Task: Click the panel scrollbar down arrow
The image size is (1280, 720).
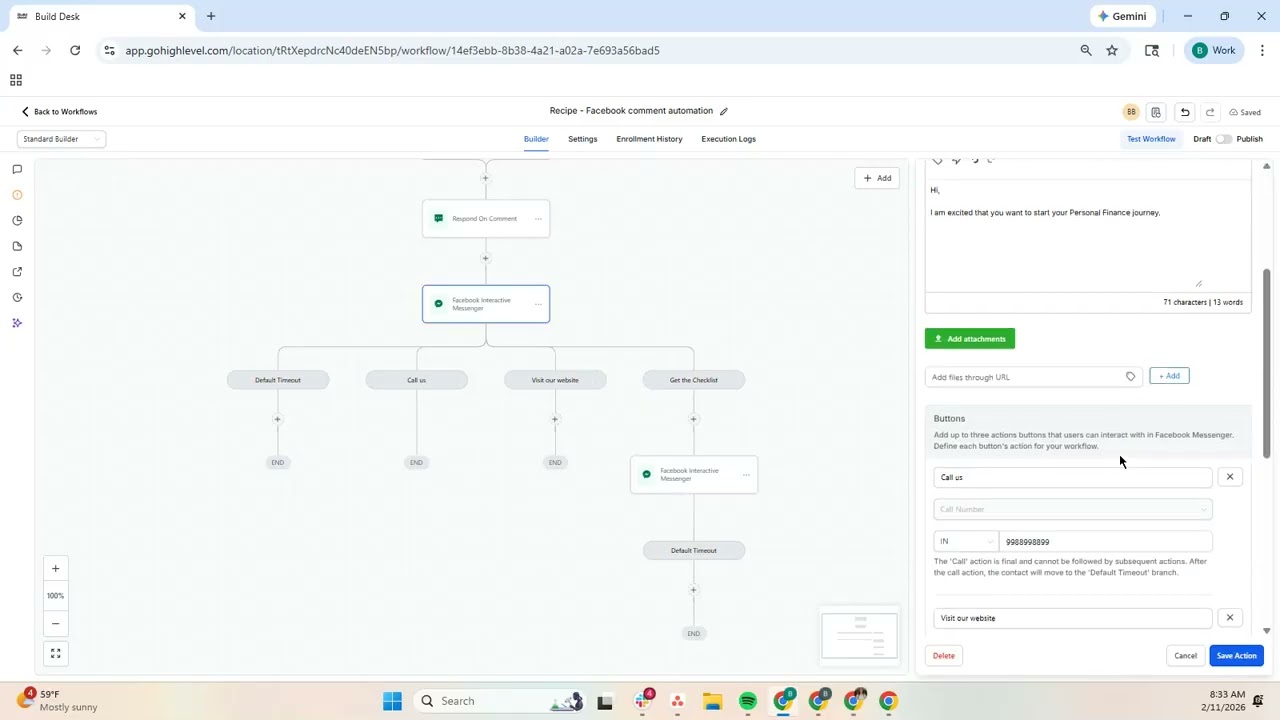Action: (1267, 631)
